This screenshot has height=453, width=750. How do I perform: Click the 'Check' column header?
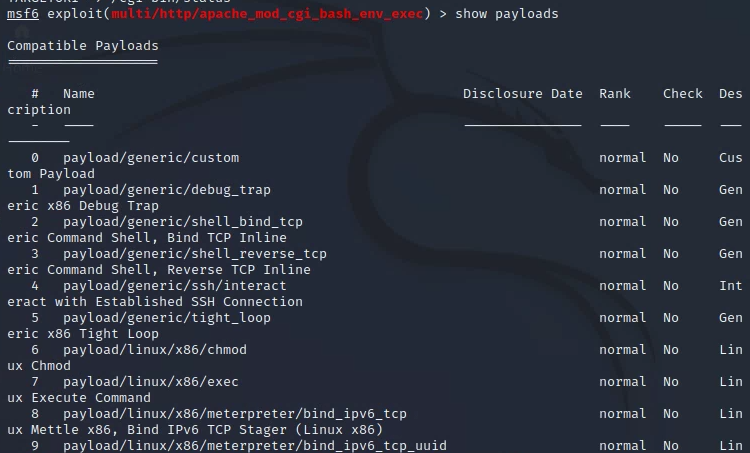[682, 94]
